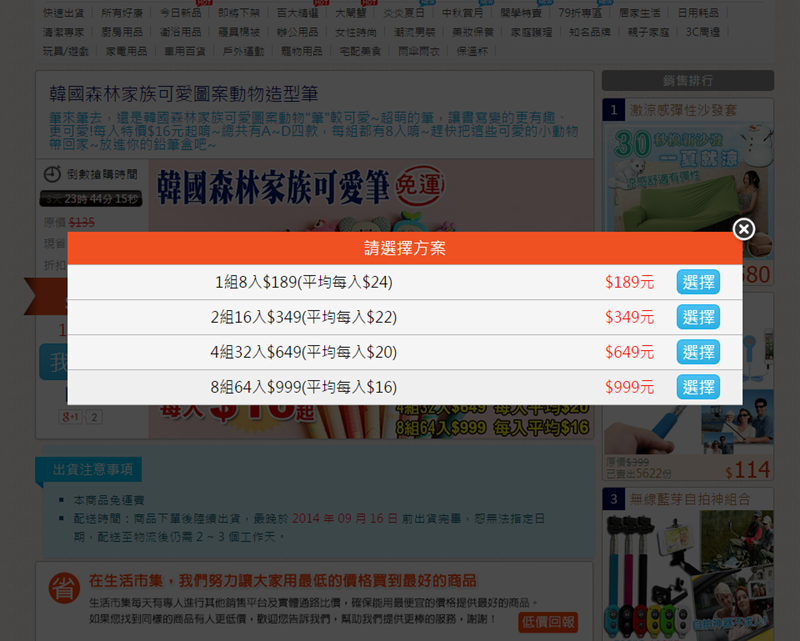Go to 女性時尚 category
The height and width of the screenshot is (641, 800).
(356, 32)
